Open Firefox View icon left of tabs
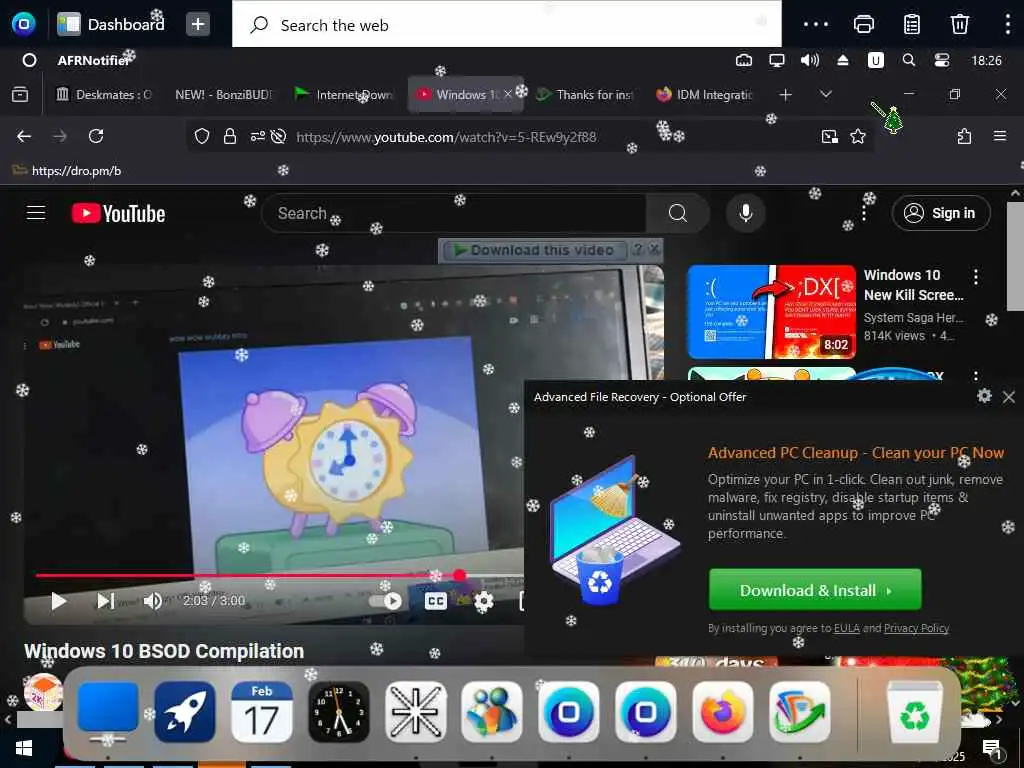This screenshot has height=768, width=1024. point(20,95)
